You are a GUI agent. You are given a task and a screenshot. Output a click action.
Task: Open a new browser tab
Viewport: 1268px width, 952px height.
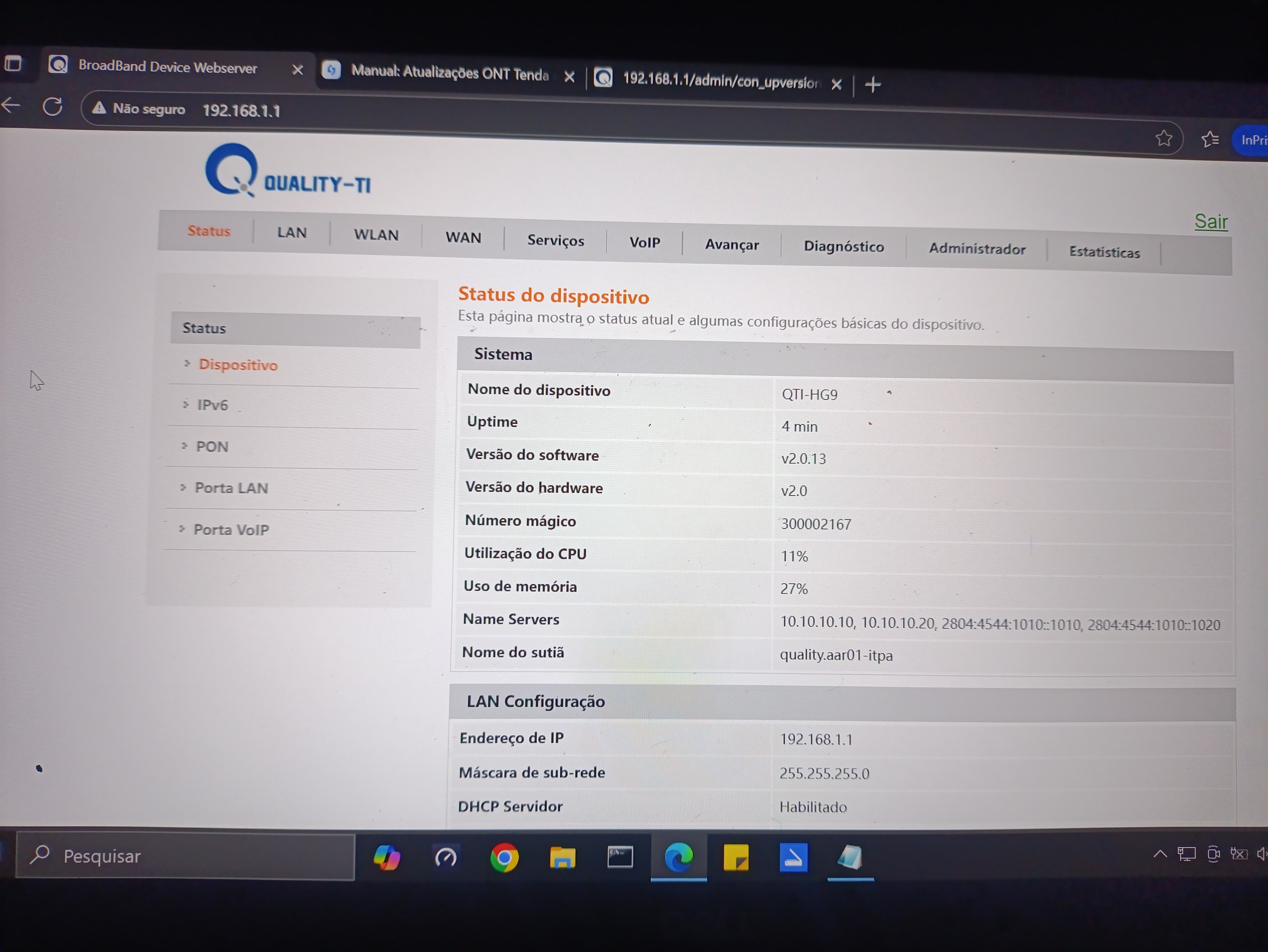[873, 85]
